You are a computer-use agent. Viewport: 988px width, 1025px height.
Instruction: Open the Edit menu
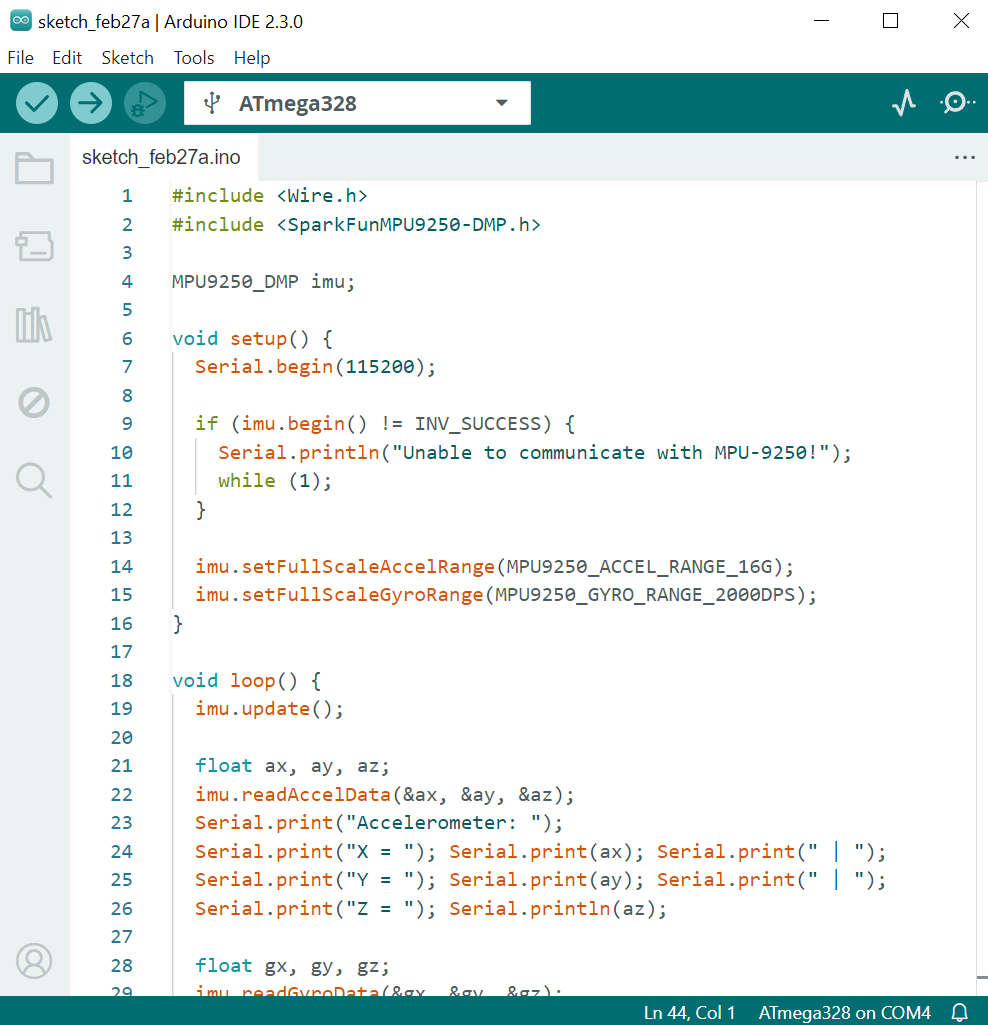pos(67,58)
